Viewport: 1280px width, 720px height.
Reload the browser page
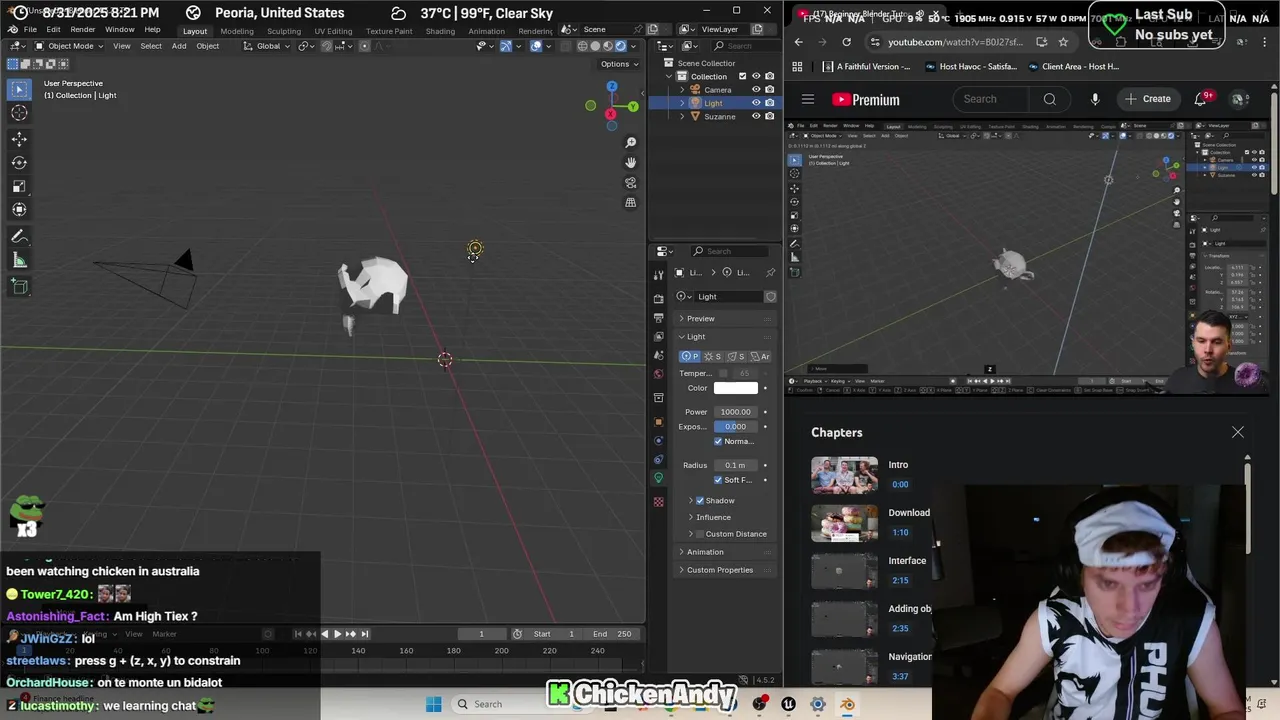pos(846,42)
